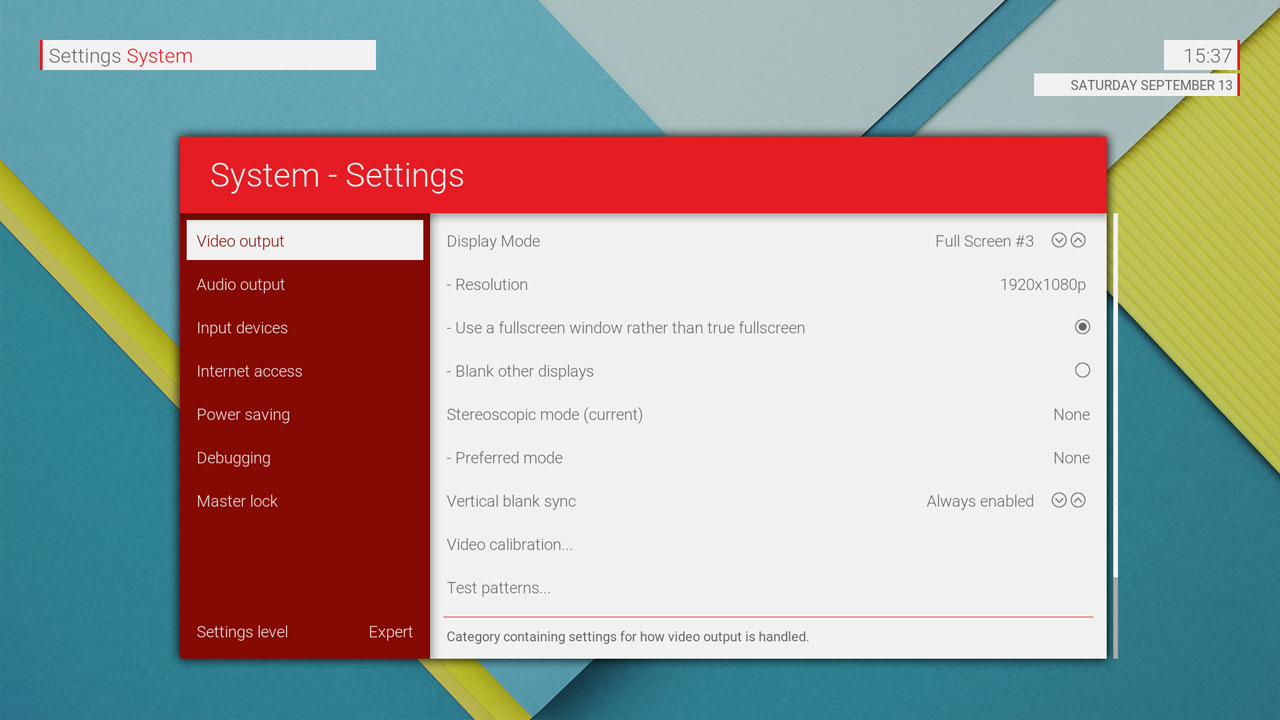Select the Video output category
The image size is (1280, 720).
pos(304,241)
